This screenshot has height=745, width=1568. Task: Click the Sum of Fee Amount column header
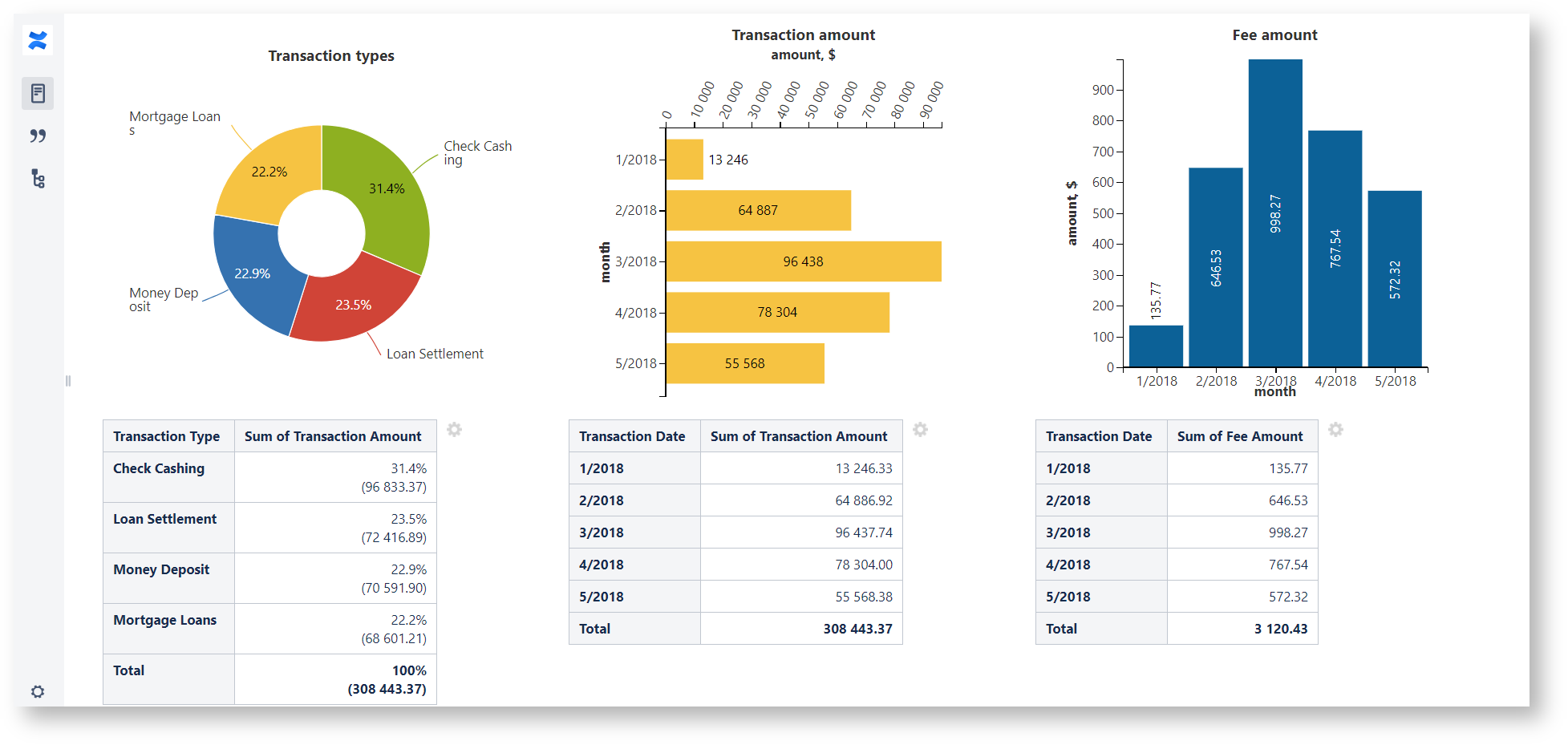1240,436
